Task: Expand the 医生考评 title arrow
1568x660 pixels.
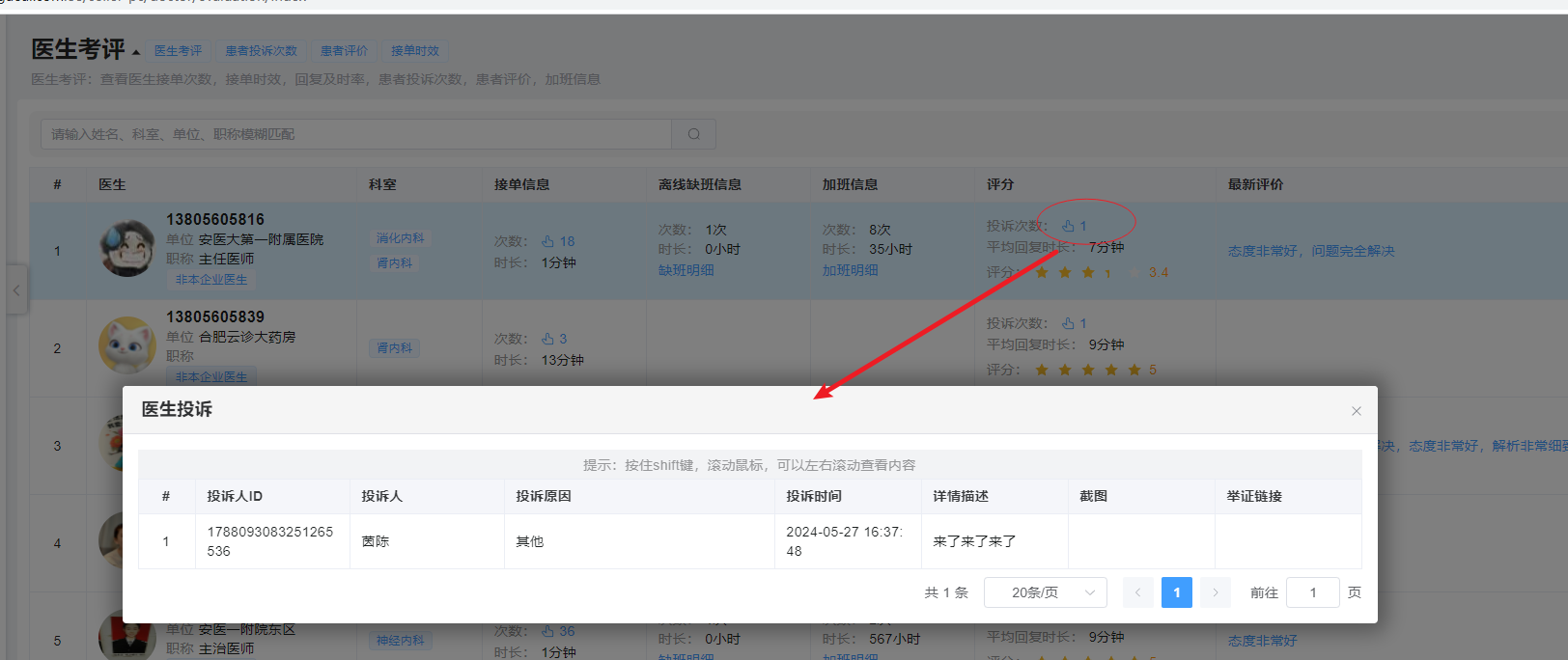Action: tap(136, 52)
